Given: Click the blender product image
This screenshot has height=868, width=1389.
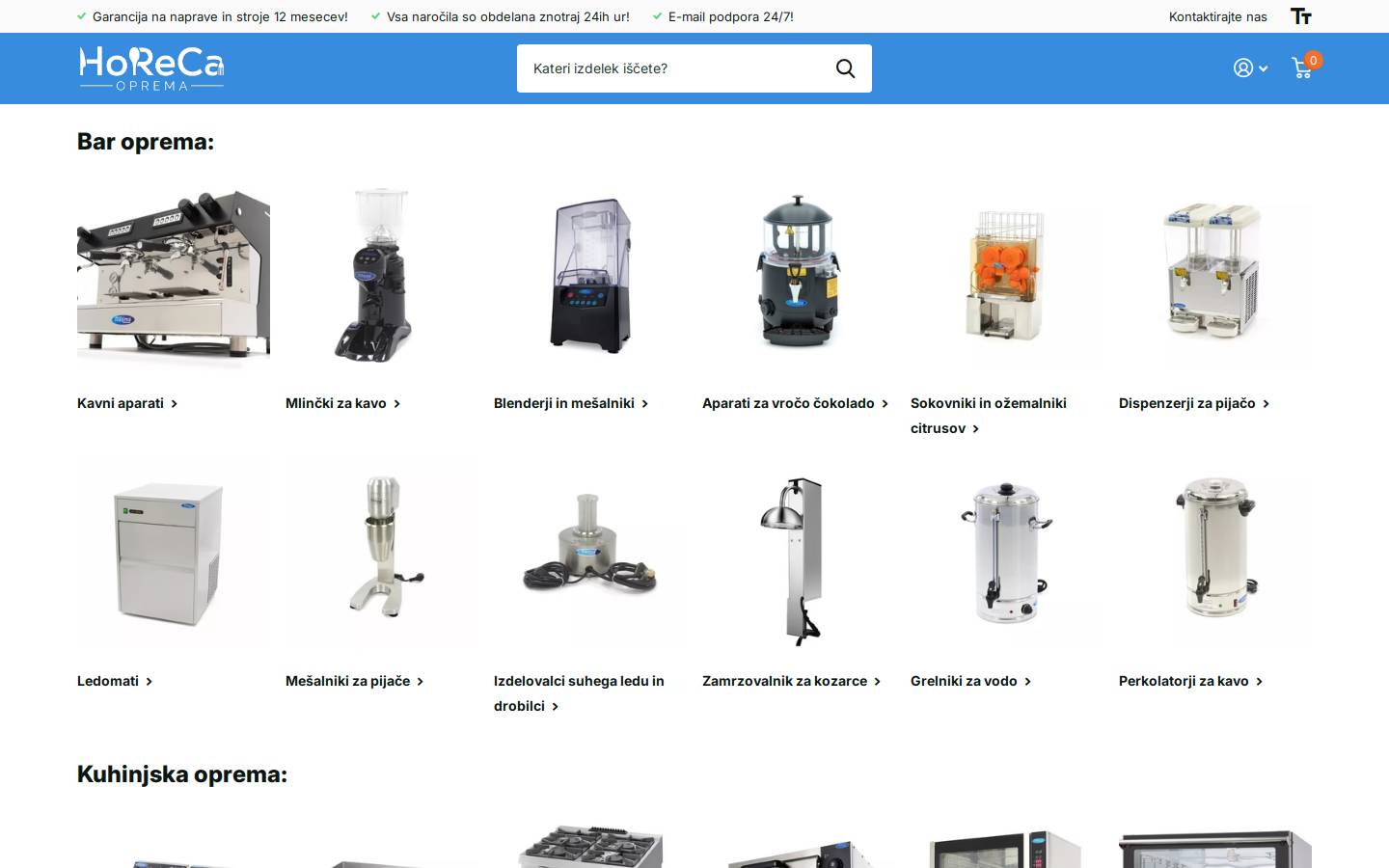Looking at the screenshot, I should [590, 276].
